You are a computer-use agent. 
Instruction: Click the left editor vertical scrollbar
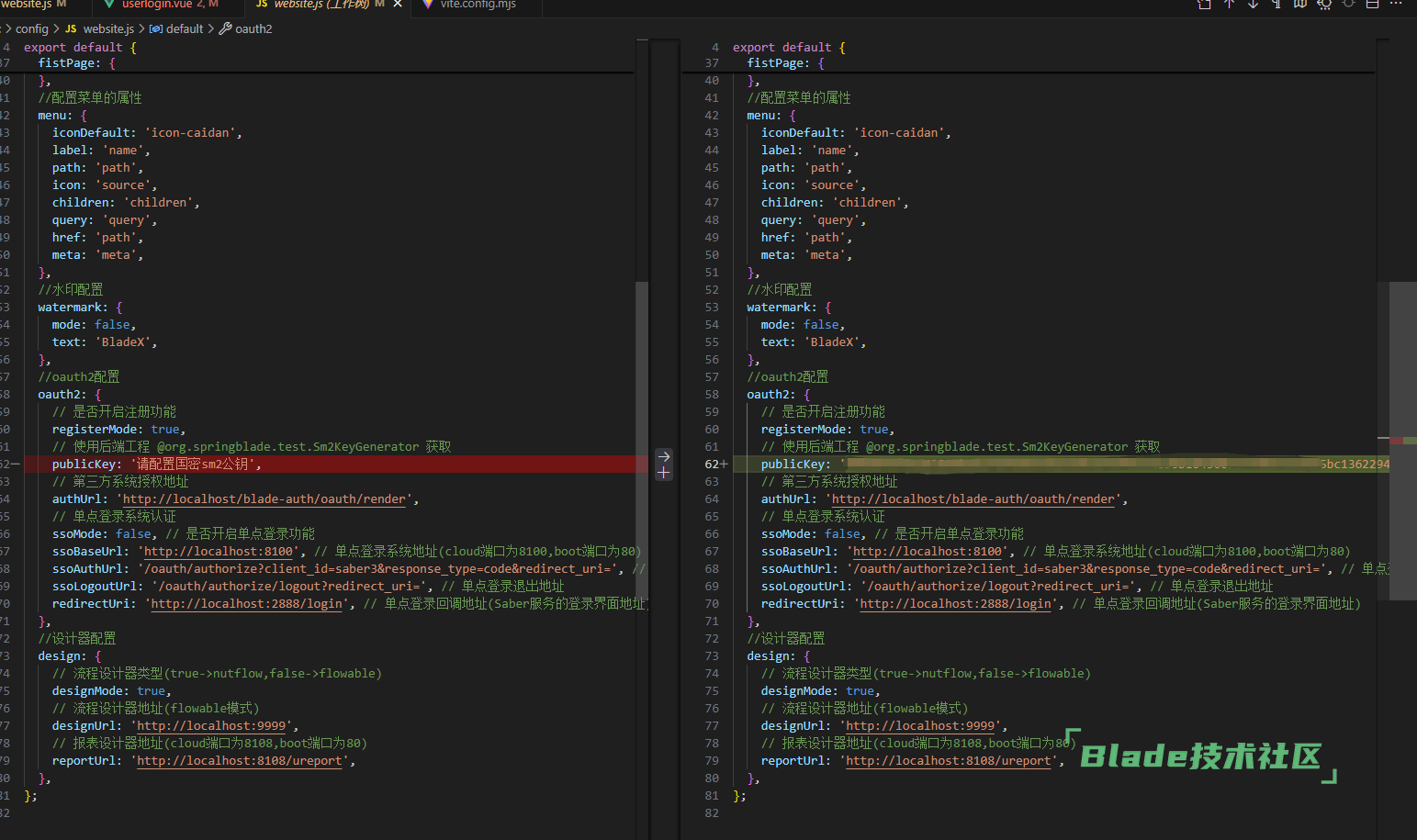coord(642,367)
